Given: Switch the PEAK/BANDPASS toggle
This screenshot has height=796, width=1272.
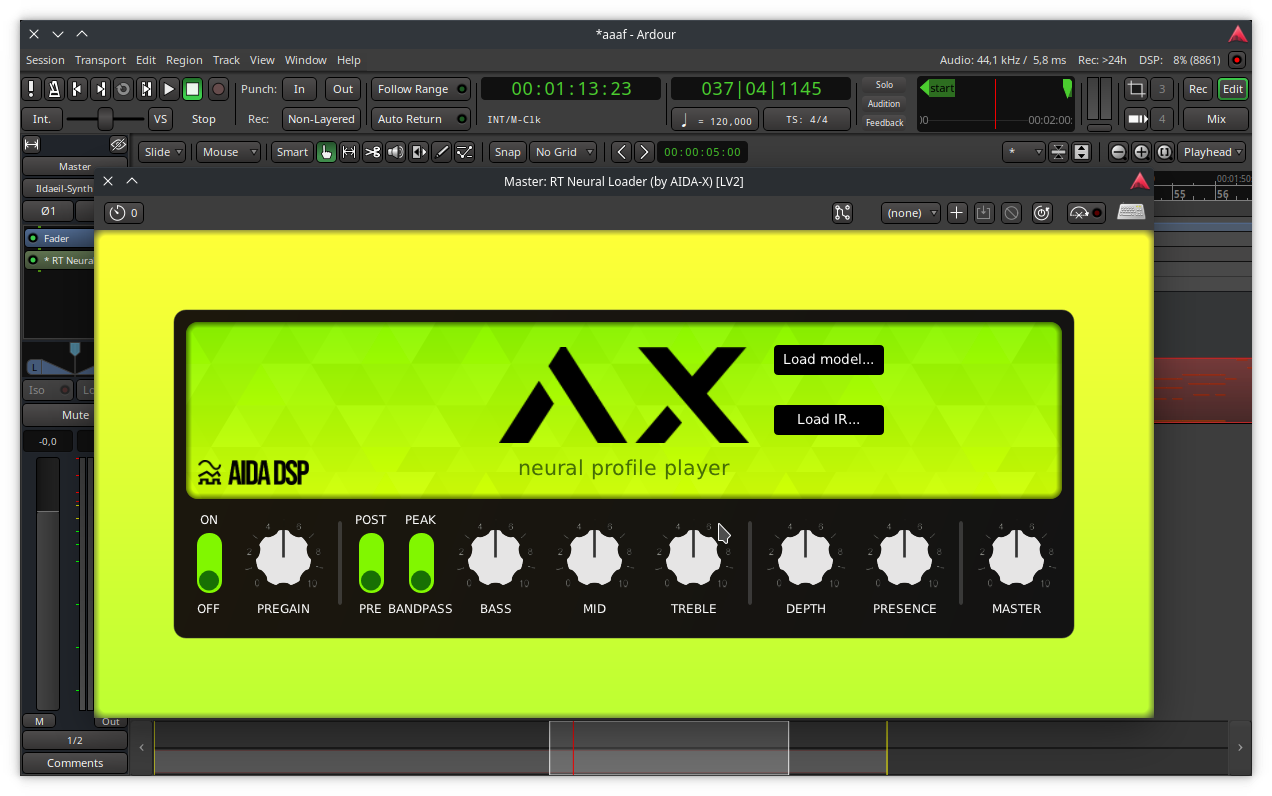Looking at the screenshot, I should point(421,563).
